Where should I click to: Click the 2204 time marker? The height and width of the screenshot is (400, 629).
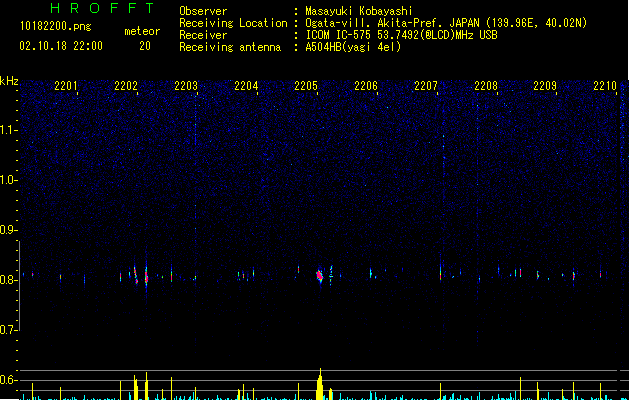click(246, 86)
